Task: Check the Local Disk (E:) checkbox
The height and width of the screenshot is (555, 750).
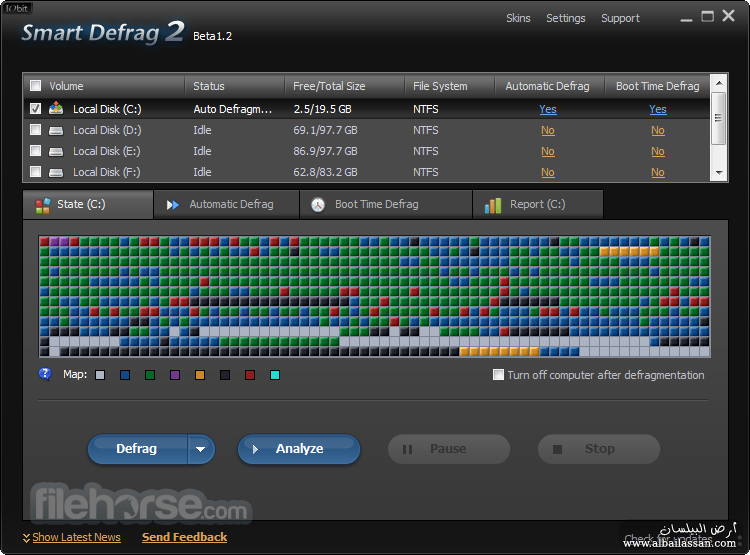Action: pyautogui.click(x=35, y=151)
